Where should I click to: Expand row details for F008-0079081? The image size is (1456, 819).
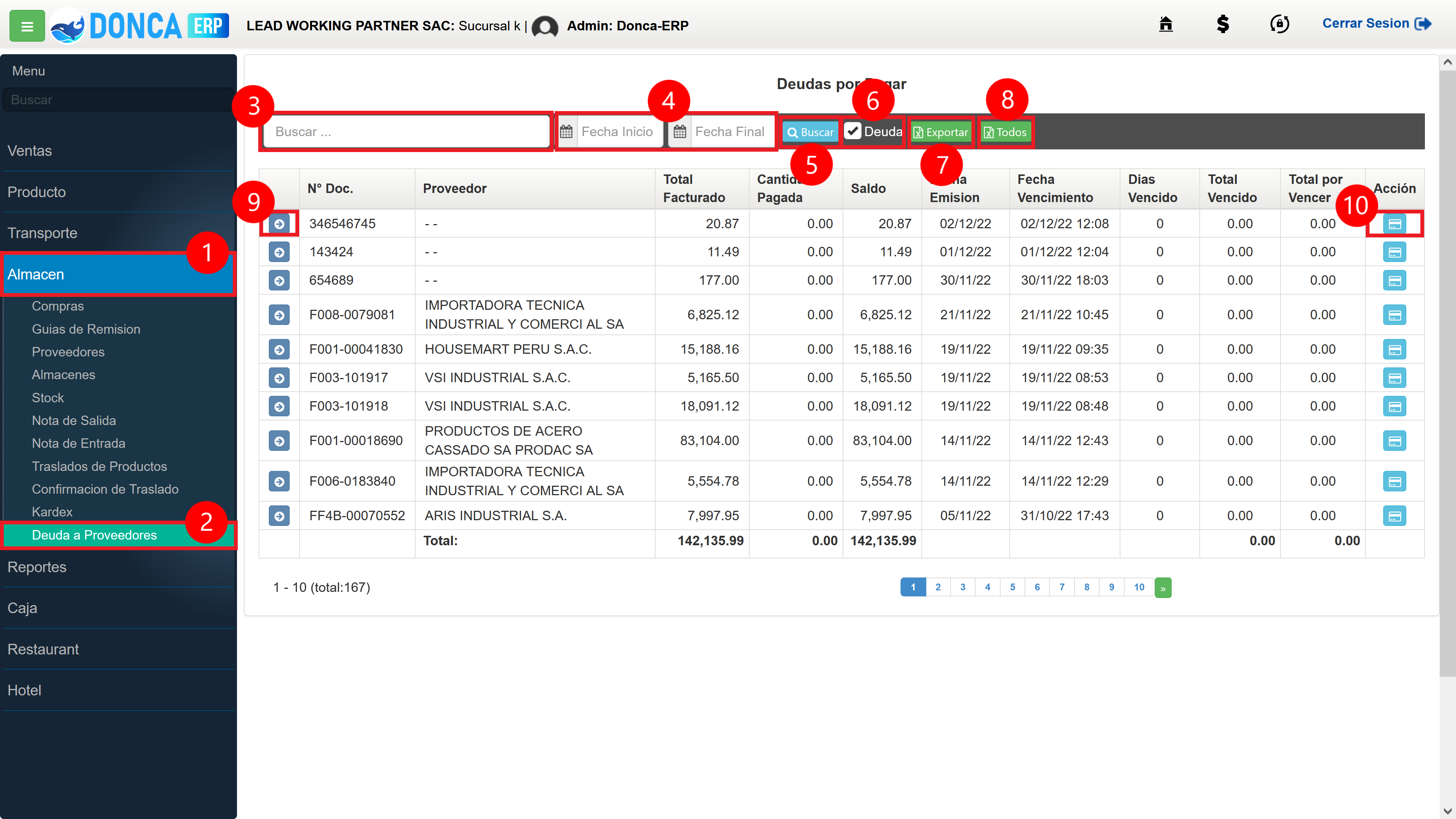[x=279, y=315]
